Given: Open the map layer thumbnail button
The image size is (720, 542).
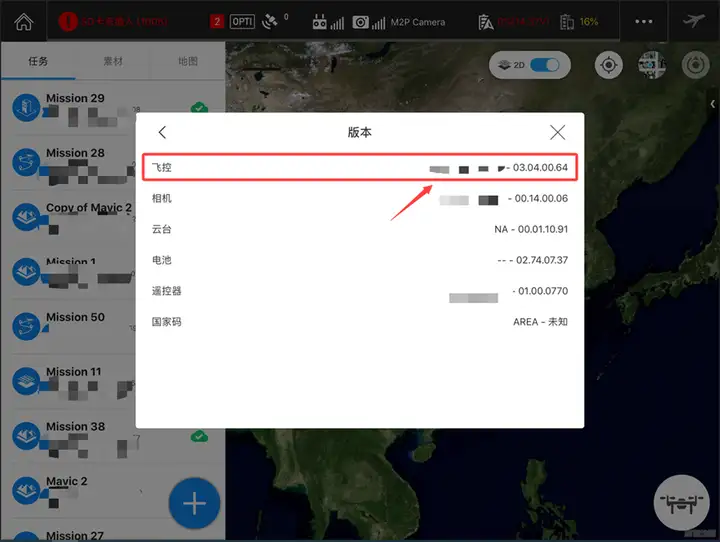Looking at the screenshot, I should click(652, 65).
